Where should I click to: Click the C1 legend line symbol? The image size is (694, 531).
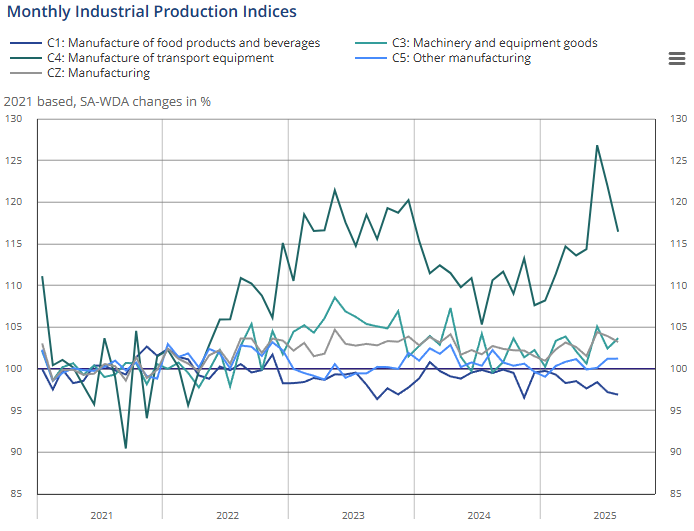[25, 43]
